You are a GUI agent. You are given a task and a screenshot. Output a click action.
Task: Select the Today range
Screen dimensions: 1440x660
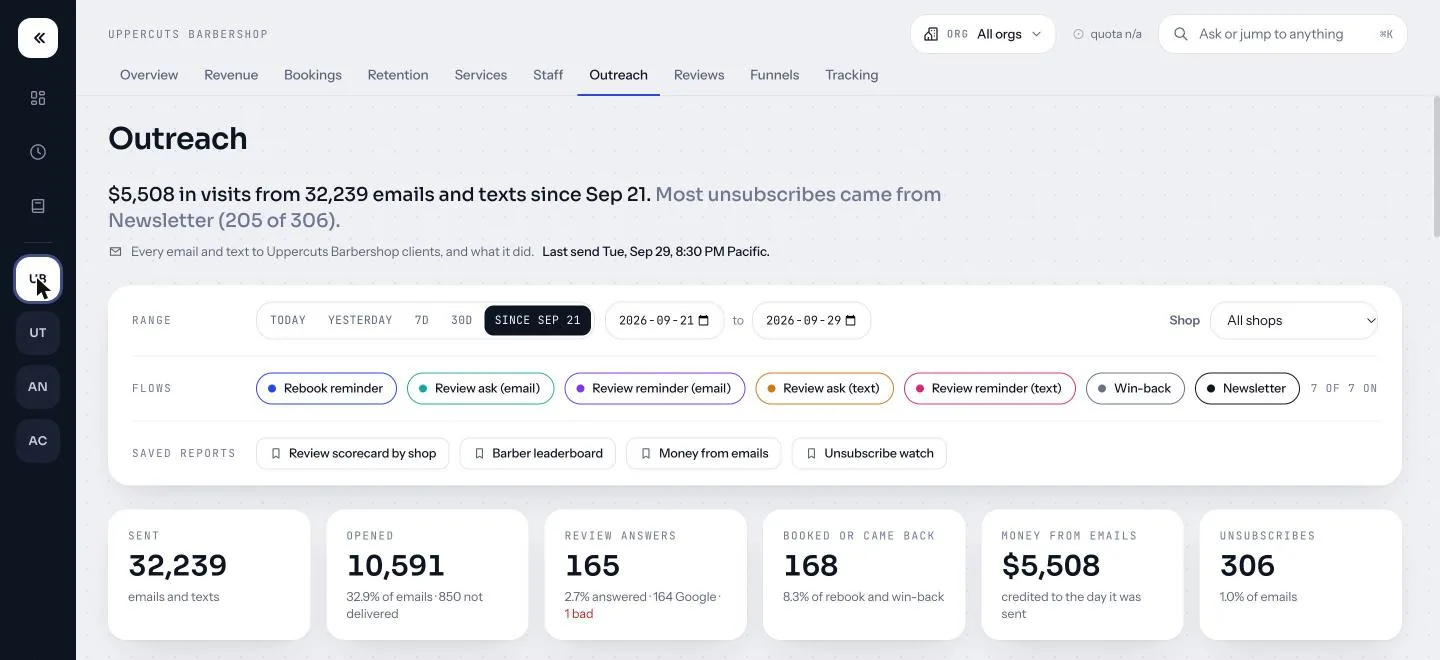(288, 321)
